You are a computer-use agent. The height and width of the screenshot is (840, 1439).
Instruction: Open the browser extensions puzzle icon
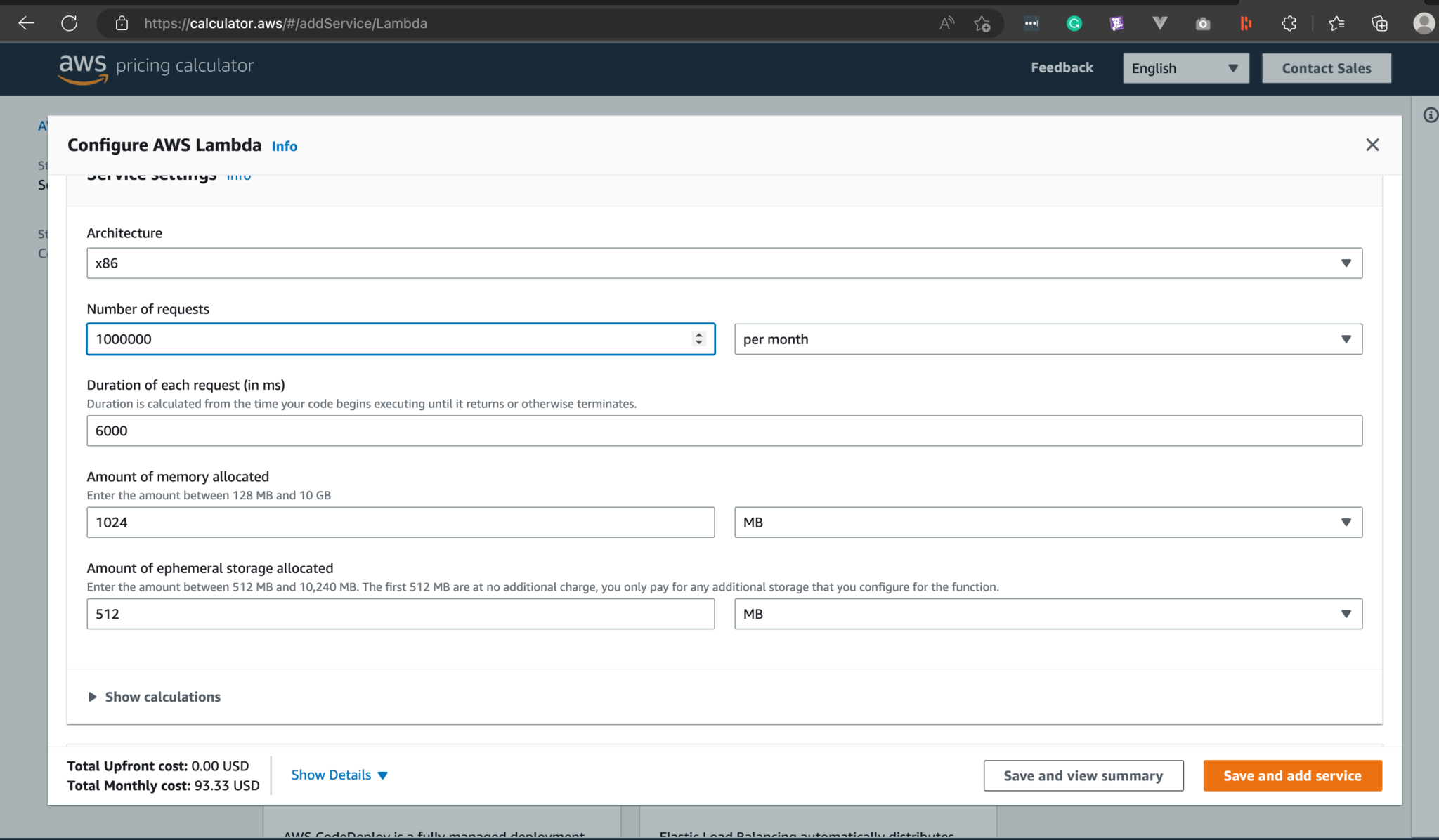[x=1289, y=24]
